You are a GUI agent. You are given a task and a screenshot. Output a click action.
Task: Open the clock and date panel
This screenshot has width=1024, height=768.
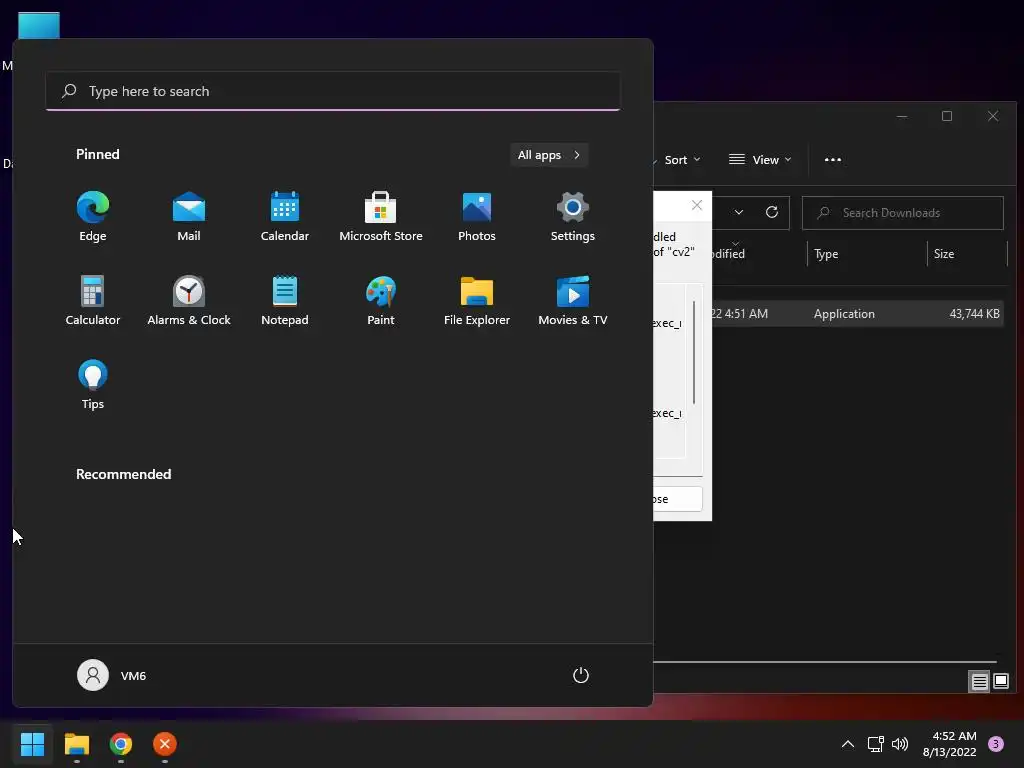(x=950, y=744)
